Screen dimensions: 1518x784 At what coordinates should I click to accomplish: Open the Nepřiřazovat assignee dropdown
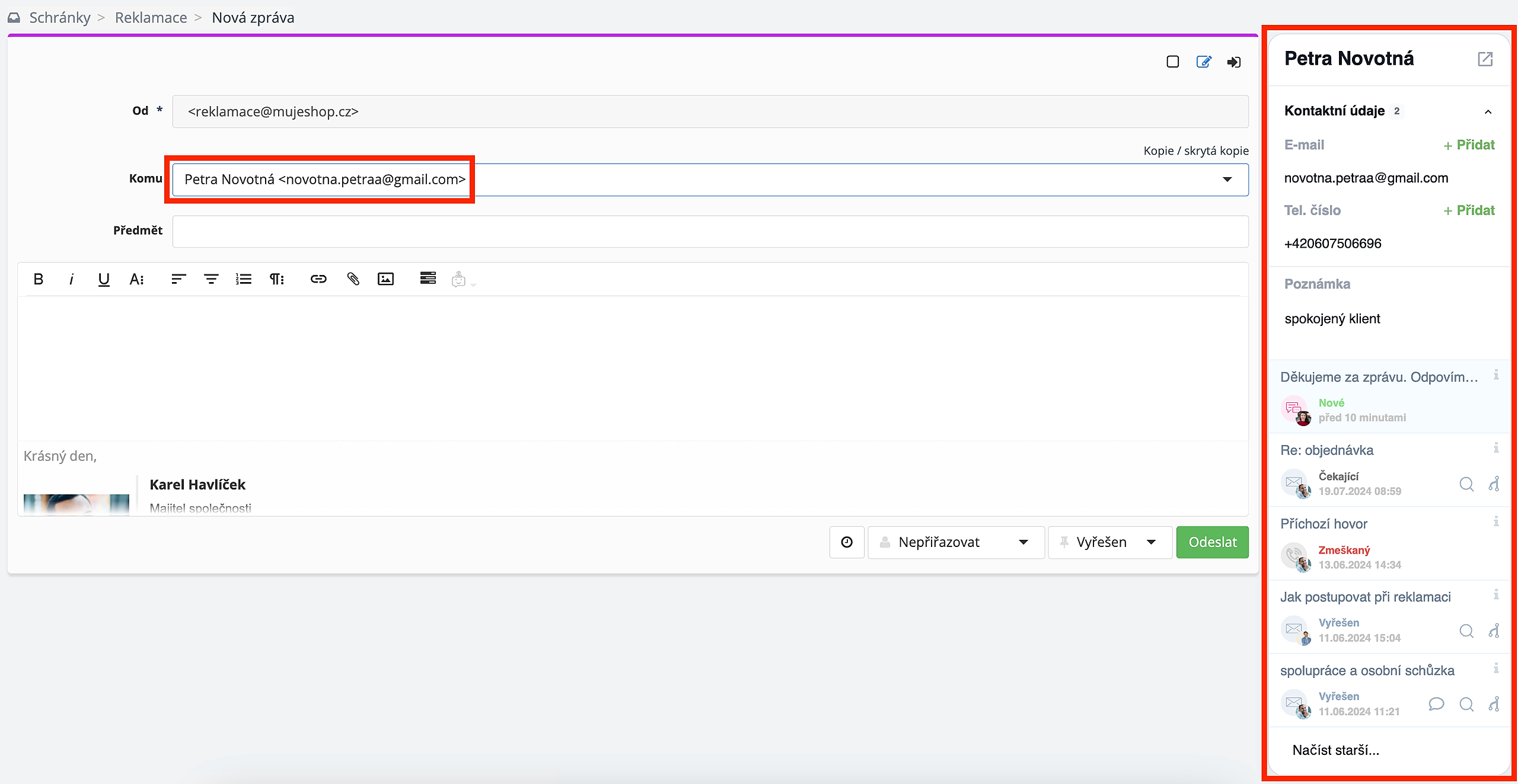pyautogui.click(x=956, y=542)
